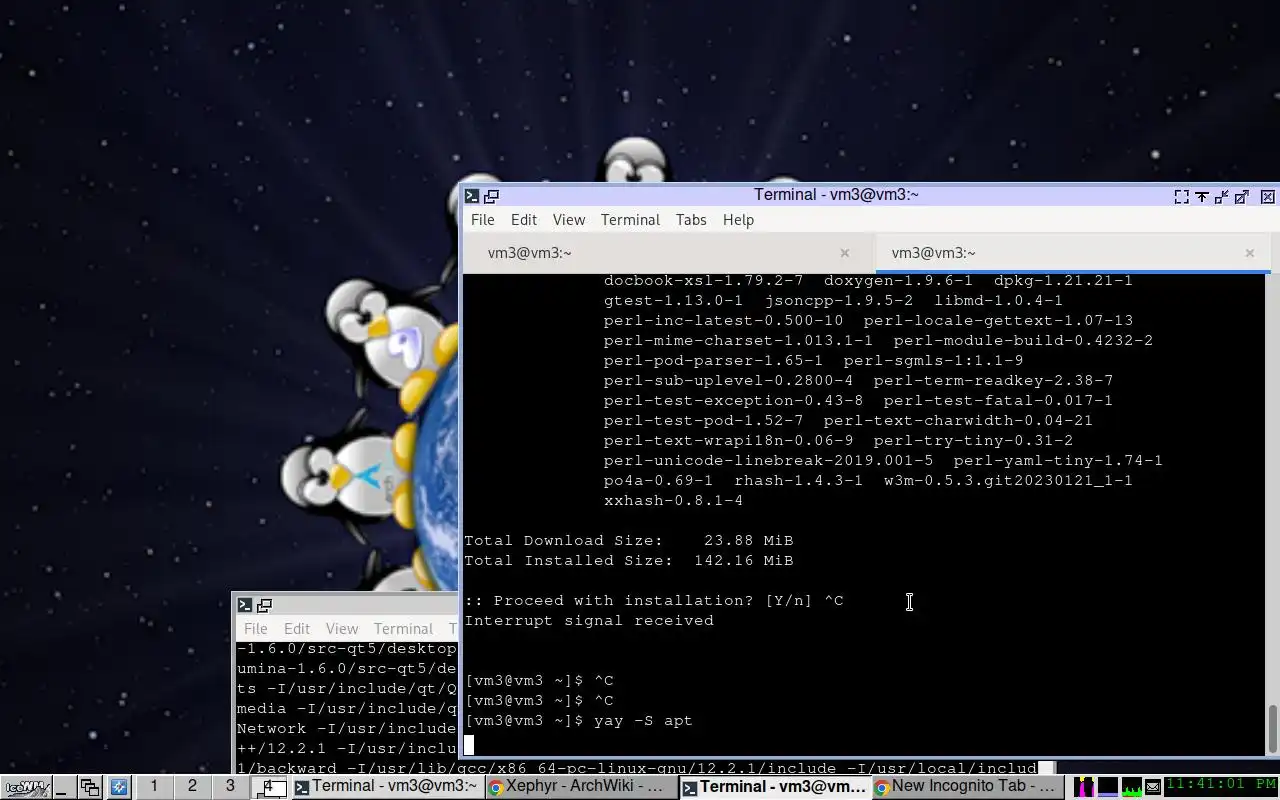Viewport: 1280px width, 800px height.
Task: Open Edit menu in front Terminal window
Action: point(524,220)
